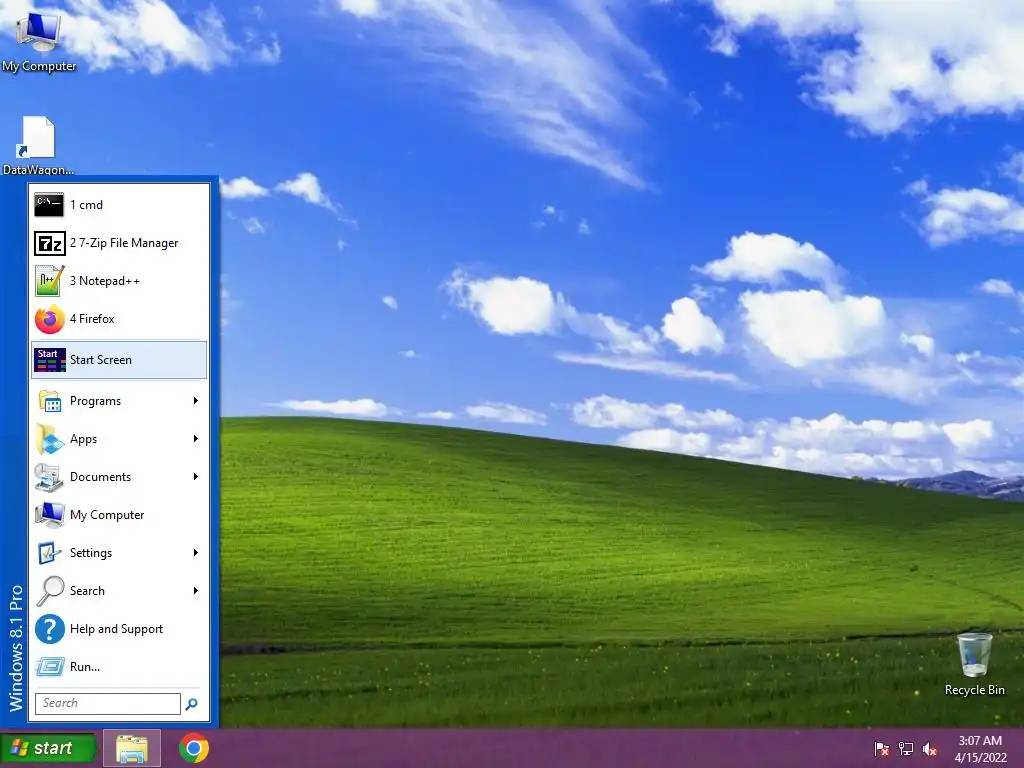Select the Recycle Bin desktop icon
Viewport: 1024px width, 768px height.
974,655
